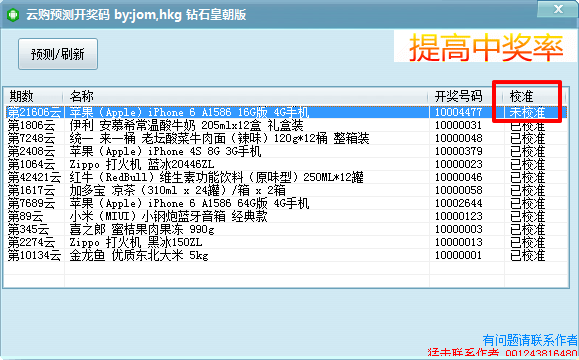The width and height of the screenshot is (579, 360).
Task: Click the iPhone 6 A1586 16G版 product name
Action: click(189, 112)
